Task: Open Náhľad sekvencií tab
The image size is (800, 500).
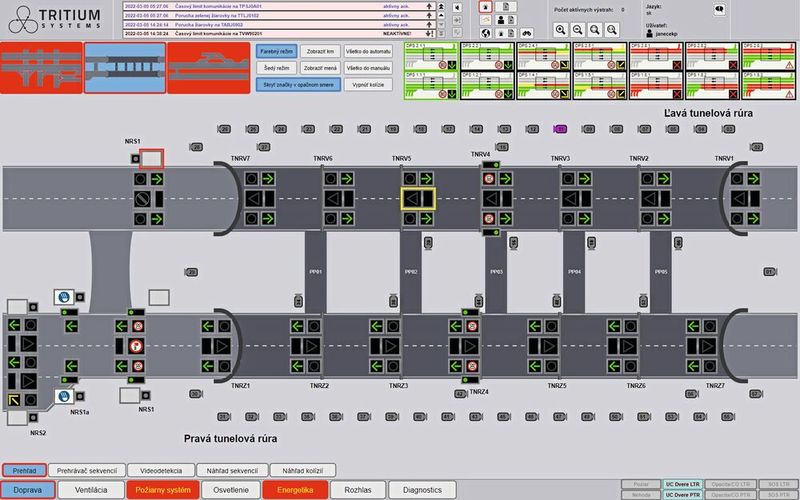Action: tap(232, 470)
